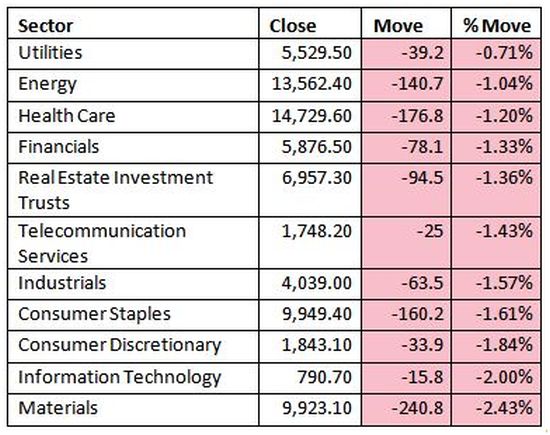Click Real Estate Investment Trusts cell

(x=133, y=190)
